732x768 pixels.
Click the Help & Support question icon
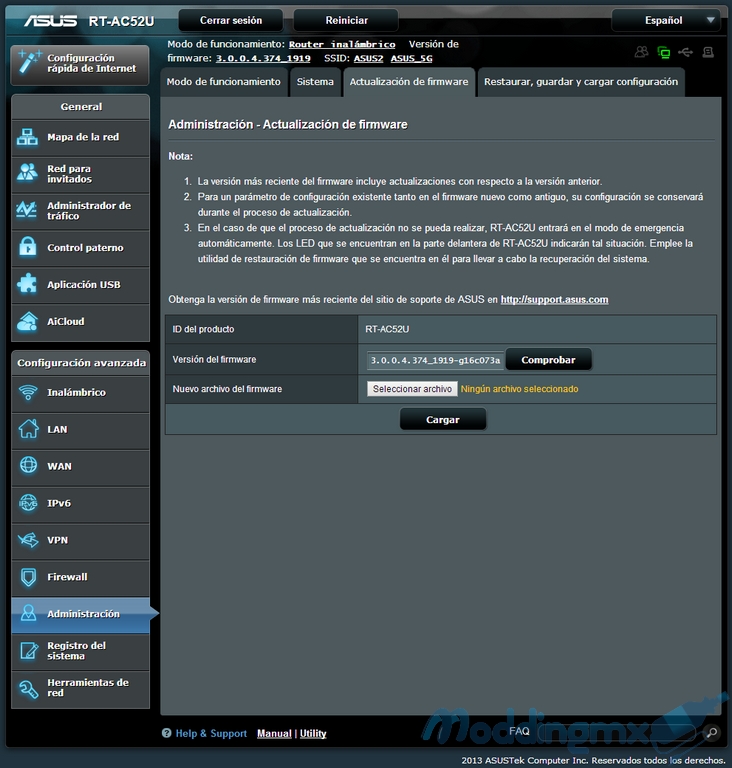[167, 733]
